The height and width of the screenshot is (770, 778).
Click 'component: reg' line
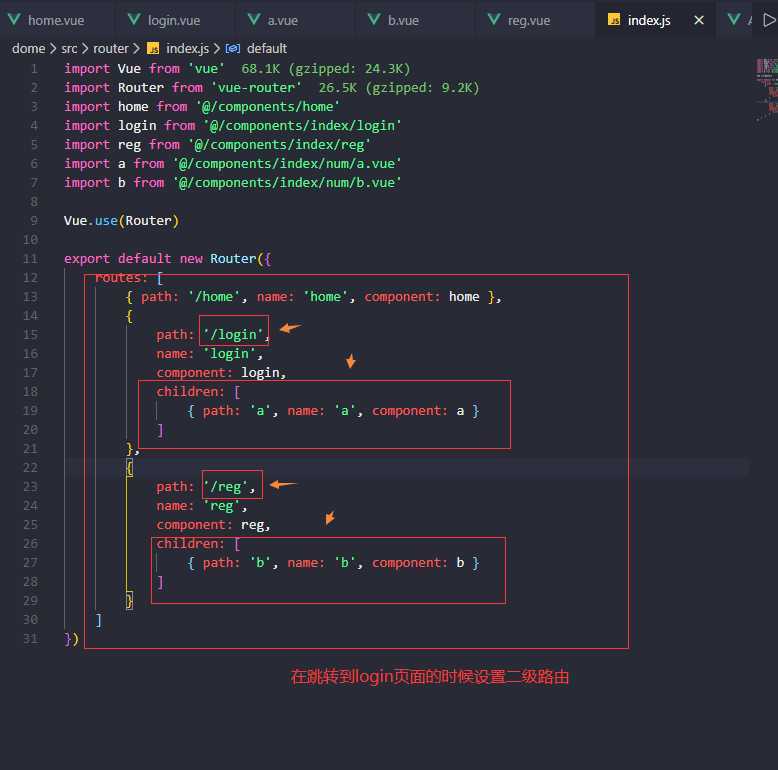tap(213, 525)
